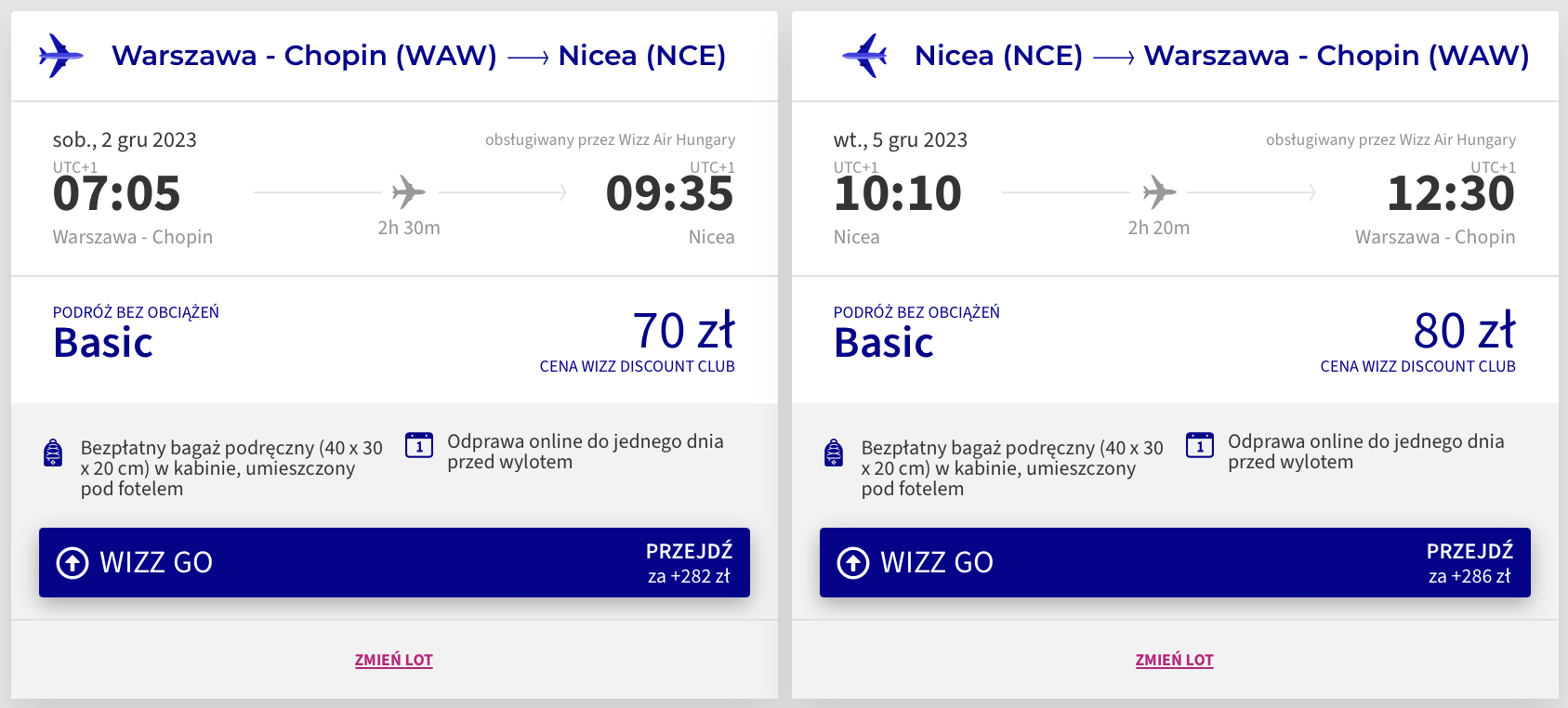Click the outbound flight airplane logo icon
This screenshot has width=1568, height=708.
[61, 56]
